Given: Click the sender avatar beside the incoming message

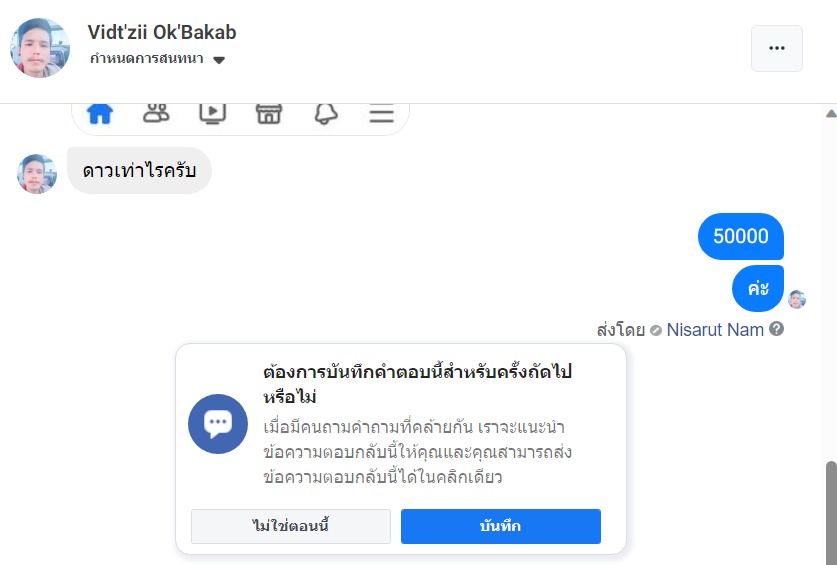Looking at the screenshot, I should click(37, 174).
